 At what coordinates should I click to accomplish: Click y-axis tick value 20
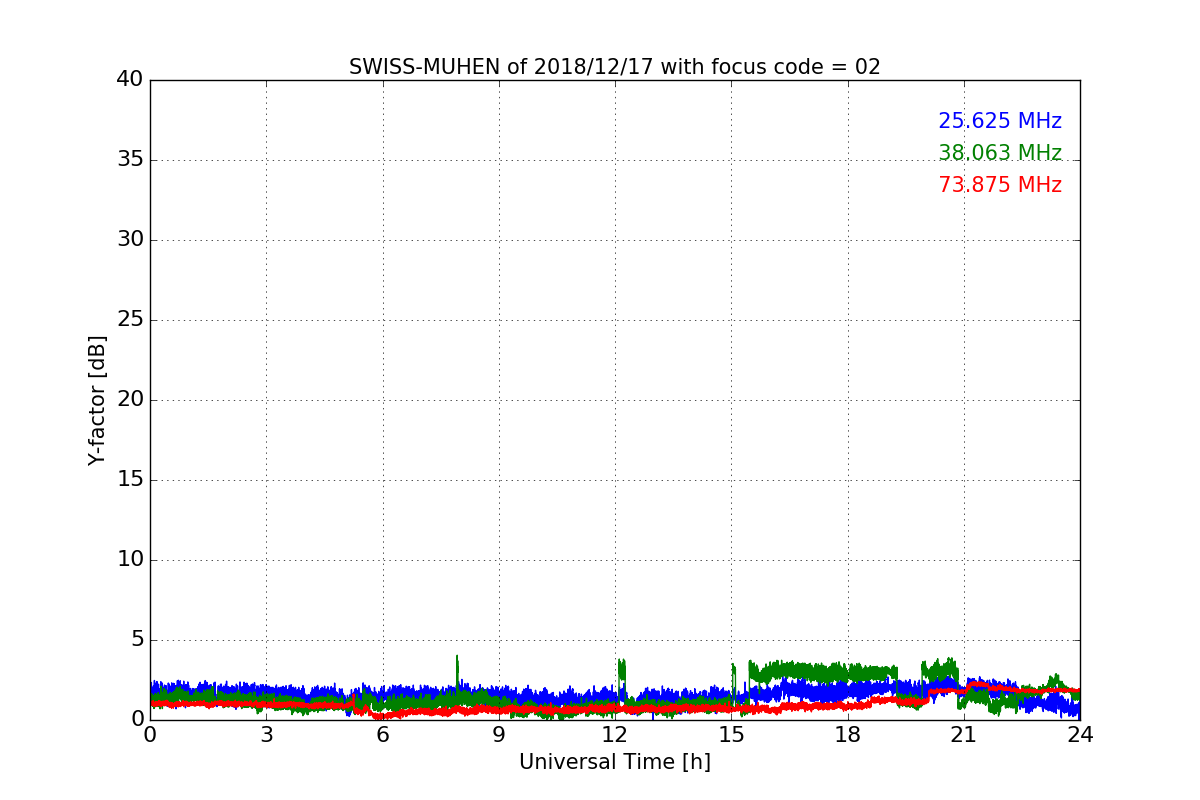tap(130, 399)
